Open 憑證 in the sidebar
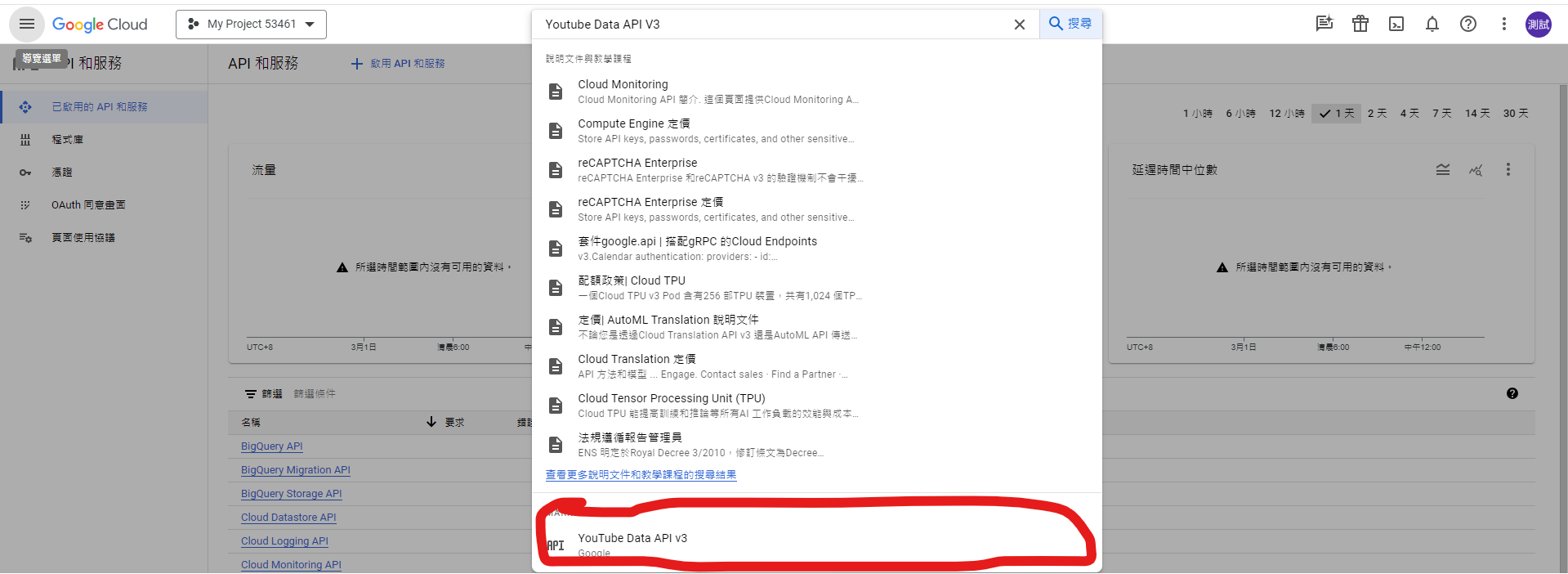This screenshot has height=574, width=1568. (105, 173)
